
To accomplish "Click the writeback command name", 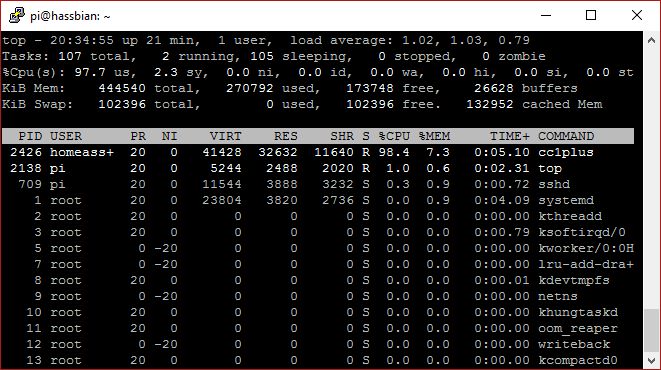I will pos(574,344).
